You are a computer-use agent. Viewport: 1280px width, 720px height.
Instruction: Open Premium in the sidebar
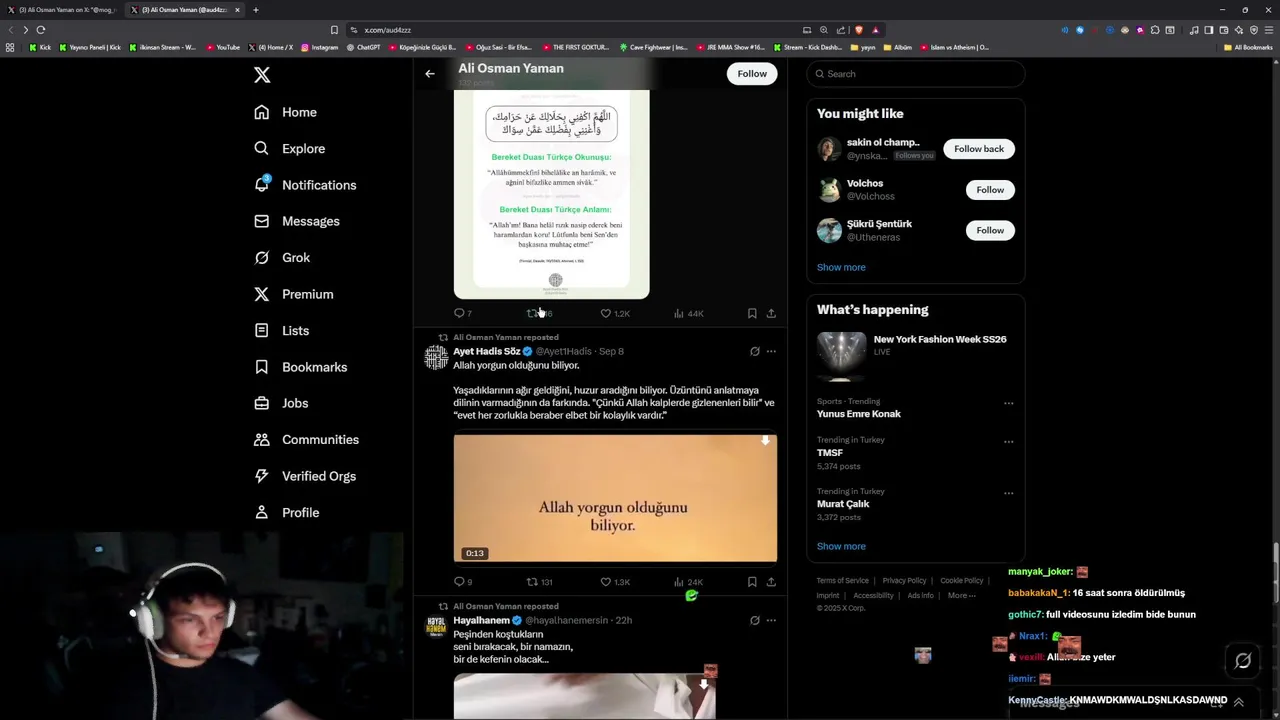[294, 294]
